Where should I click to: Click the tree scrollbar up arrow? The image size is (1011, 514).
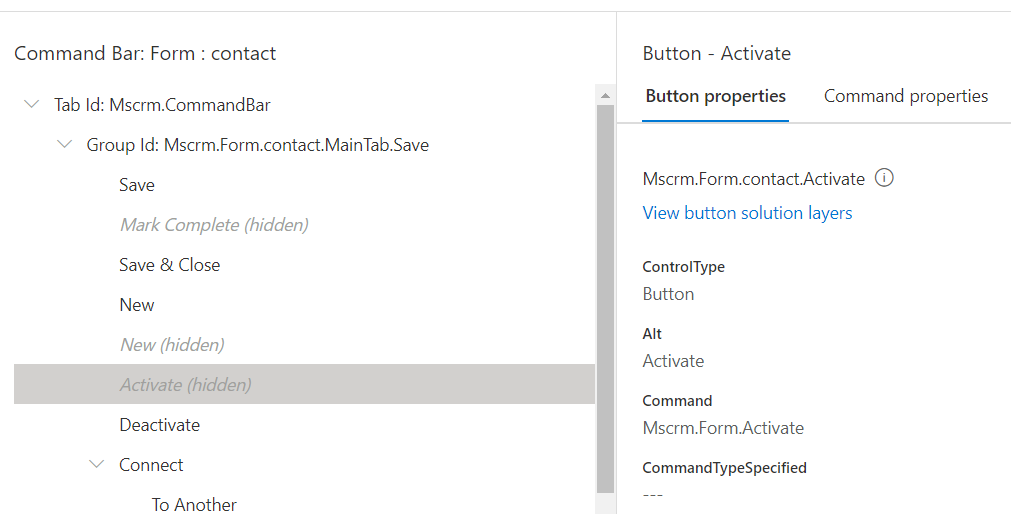(605, 95)
